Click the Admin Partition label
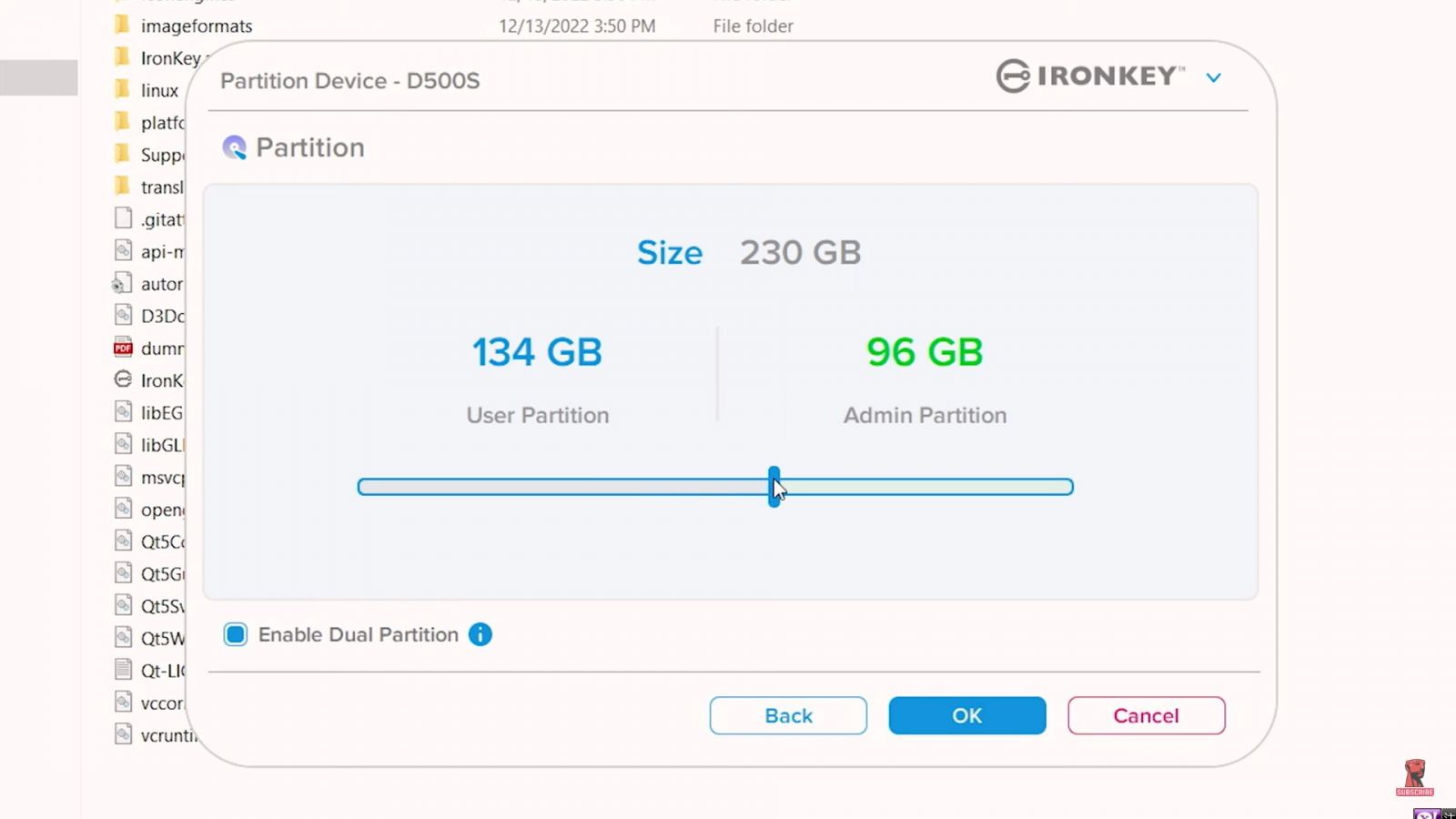Image resolution: width=1456 pixels, height=819 pixels. click(x=925, y=415)
